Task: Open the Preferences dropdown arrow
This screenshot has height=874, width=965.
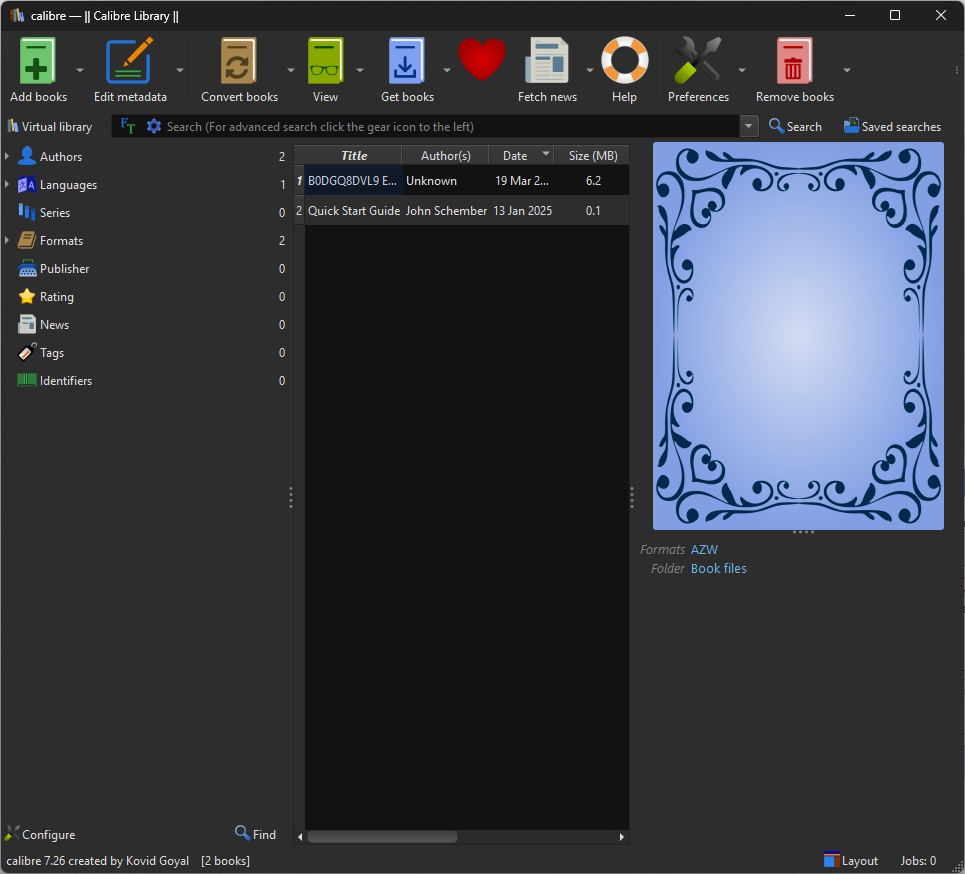Action: (742, 70)
